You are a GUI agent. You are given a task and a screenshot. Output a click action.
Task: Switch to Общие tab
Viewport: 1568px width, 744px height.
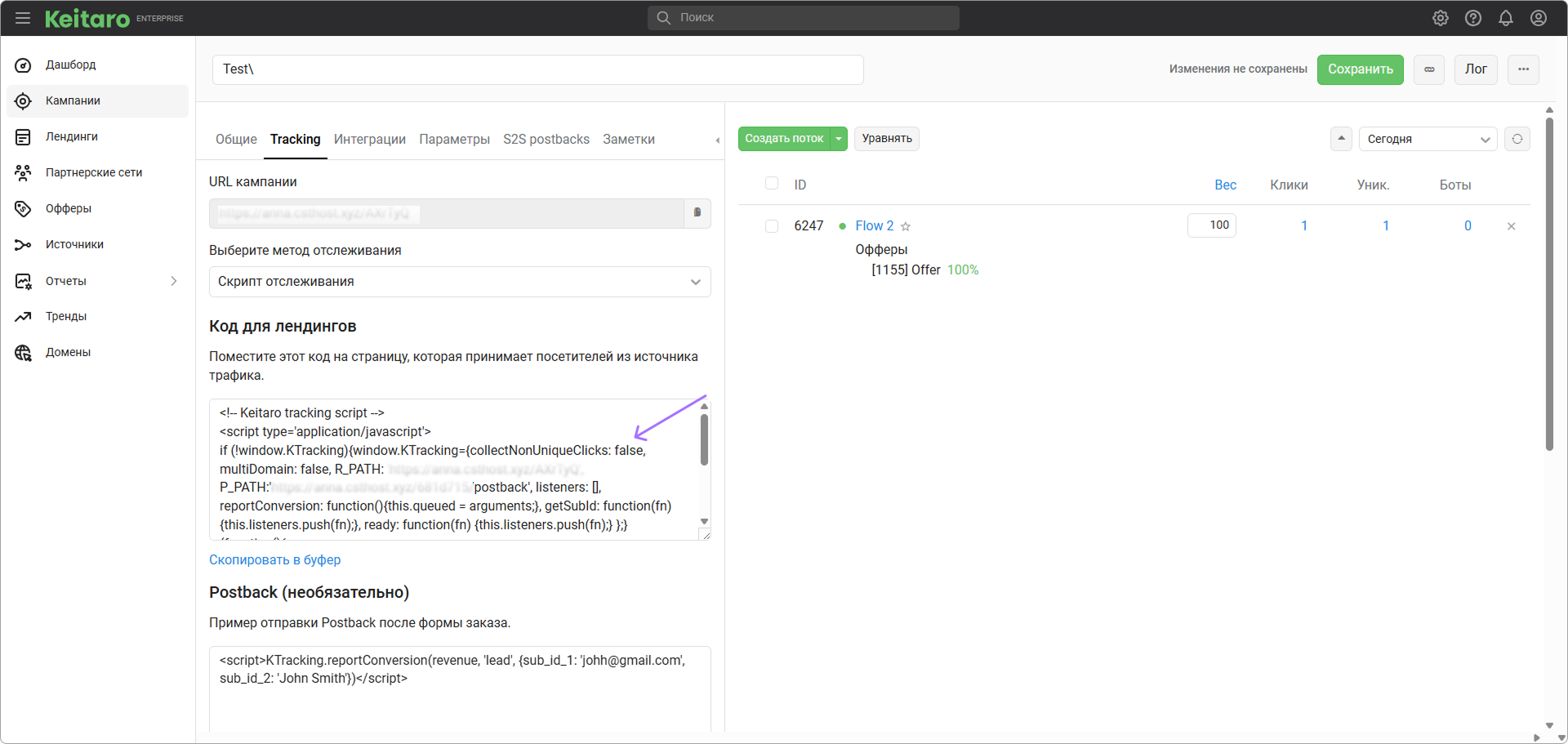click(236, 139)
